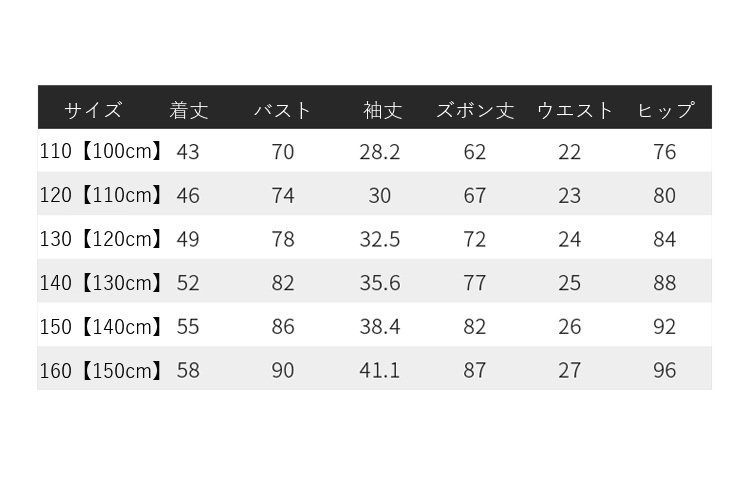
Task: Select the 160【150cm】 size row label
Action: pos(101,371)
